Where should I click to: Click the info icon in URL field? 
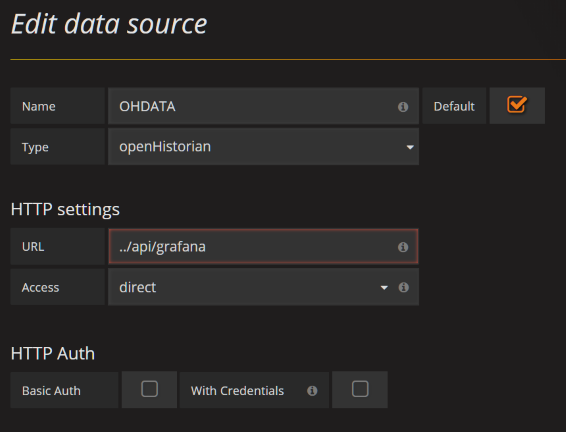coord(403,247)
